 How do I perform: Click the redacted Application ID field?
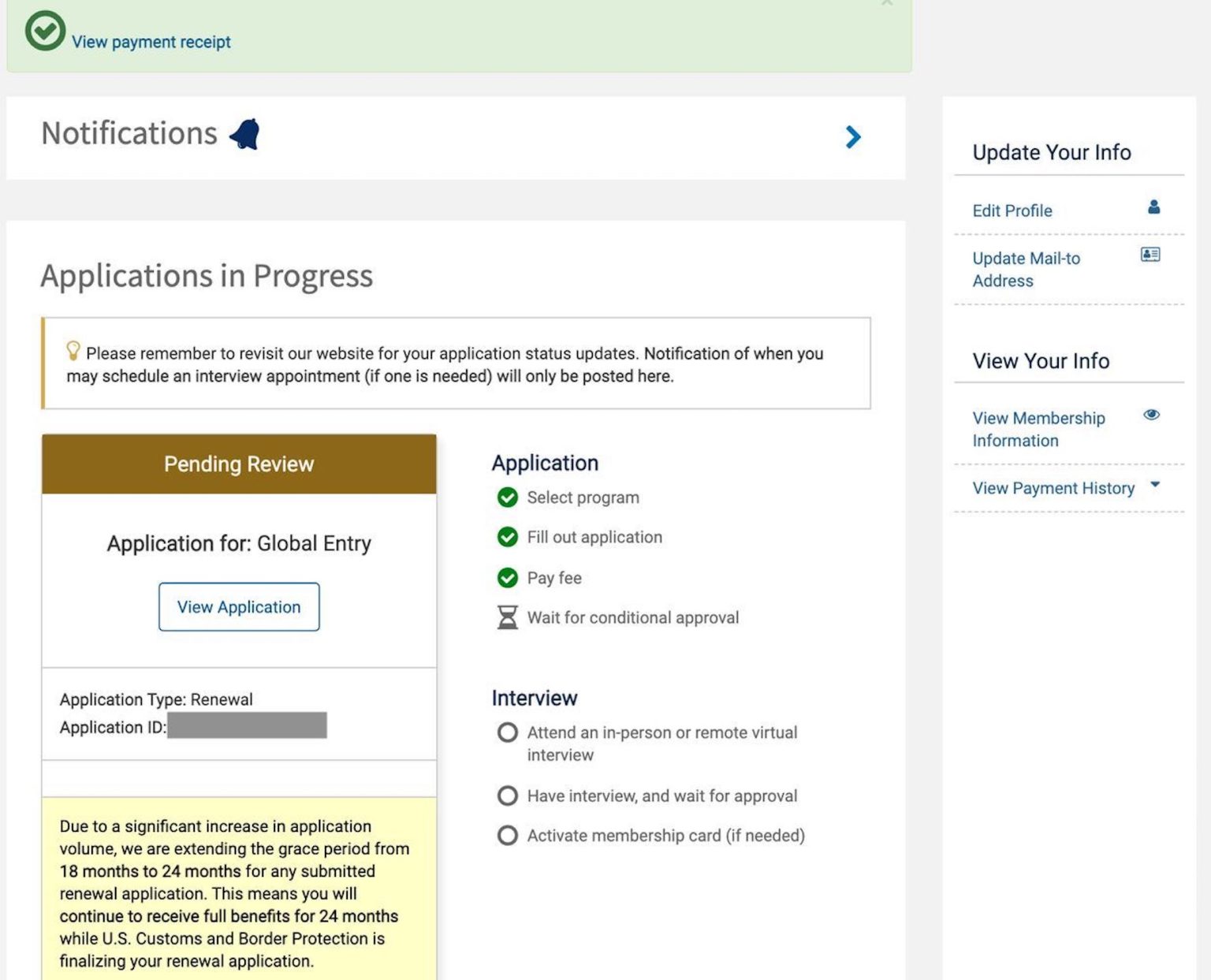[247, 725]
